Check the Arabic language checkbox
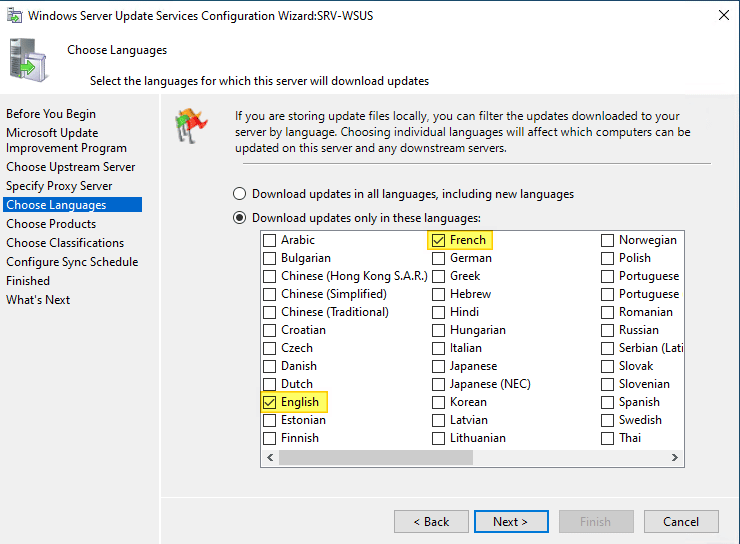Image resolution: width=740 pixels, height=544 pixels. click(x=269, y=240)
